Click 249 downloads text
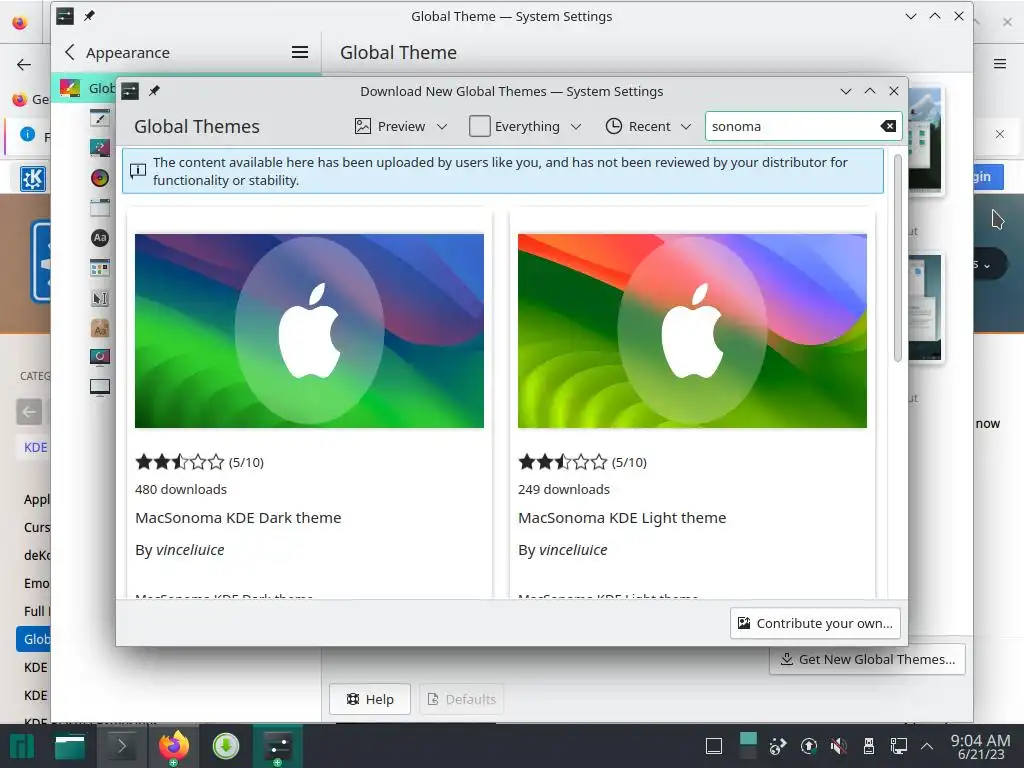The height and width of the screenshot is (768, 1024). [x=564, y=489]
